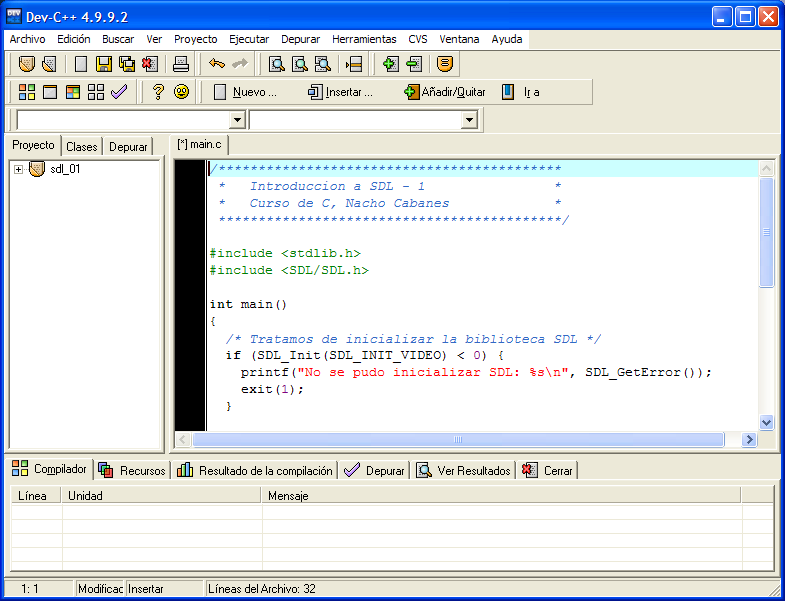Select sdl_01 project in tree
This screenshot has width=785, height=601.
coord(65,169)
